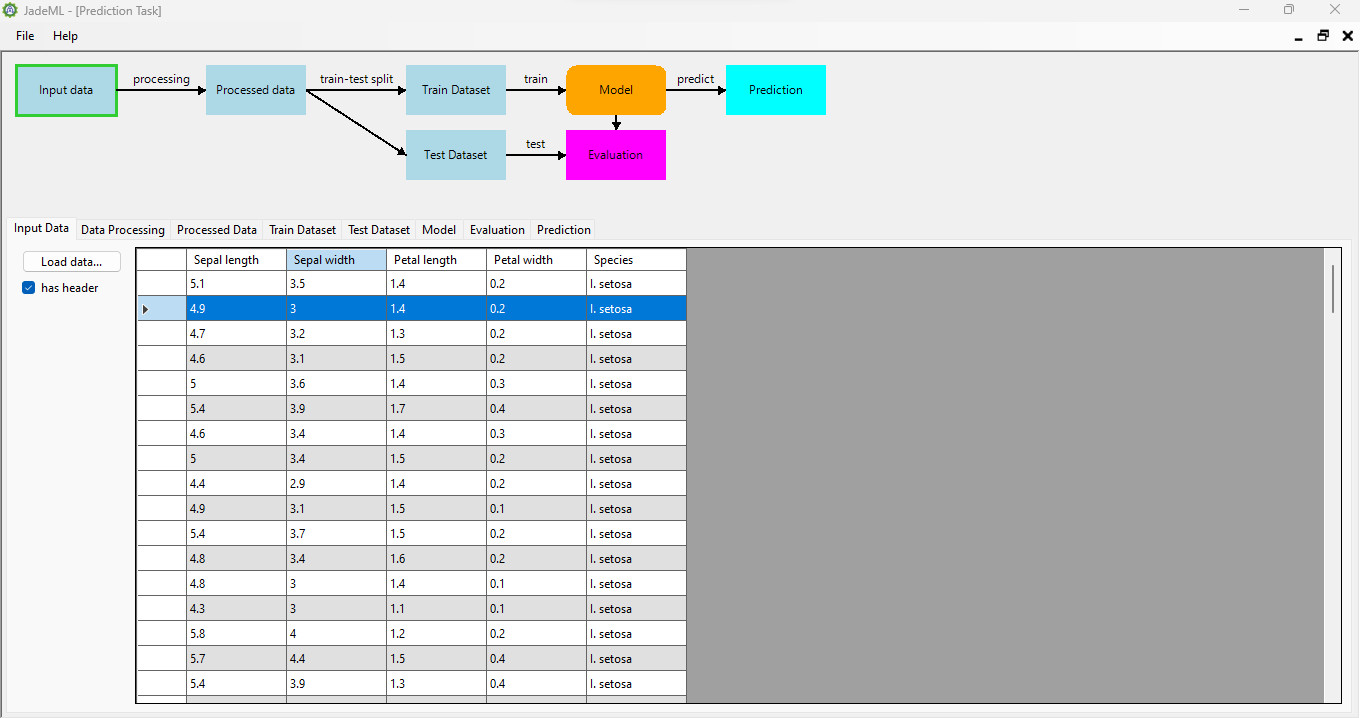Switch to the Processed Data tab

(x=217, y=230)
